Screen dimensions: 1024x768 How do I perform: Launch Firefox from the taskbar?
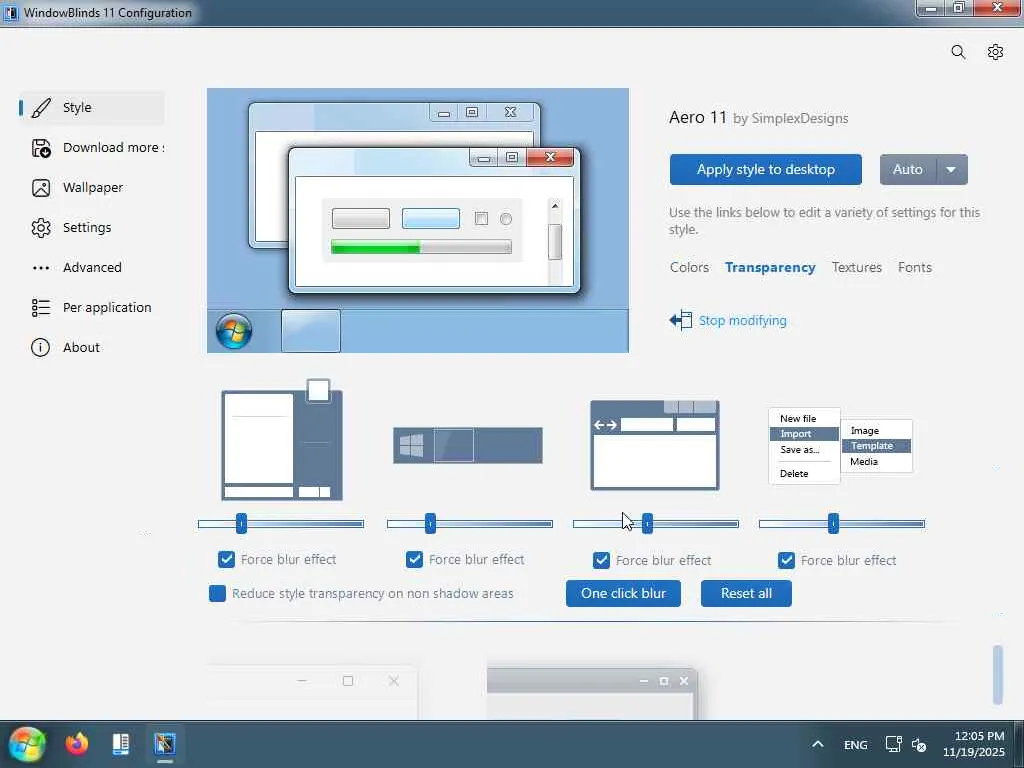tap(77, 744)
